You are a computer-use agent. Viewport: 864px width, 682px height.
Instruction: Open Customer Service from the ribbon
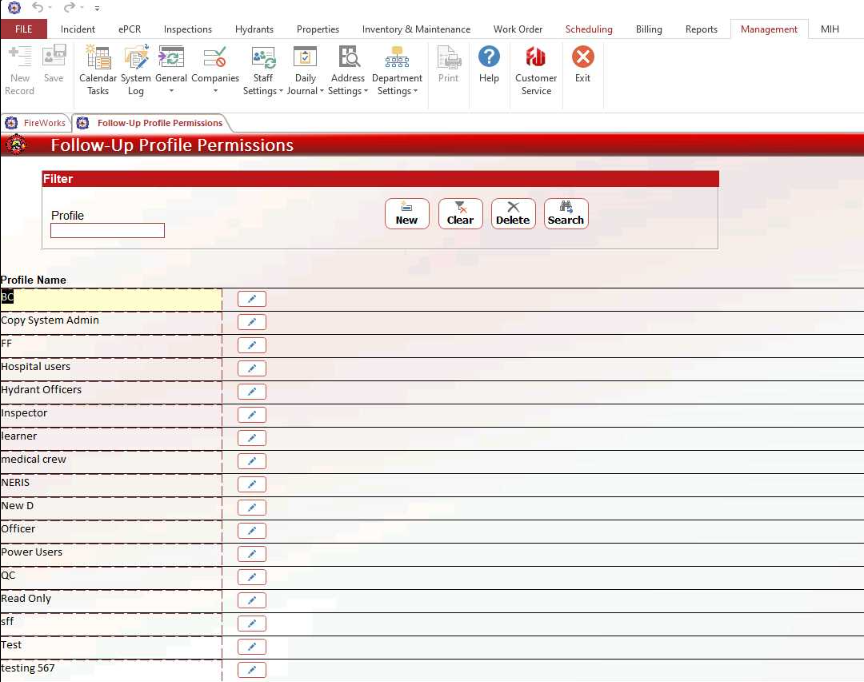pos(536,70)
